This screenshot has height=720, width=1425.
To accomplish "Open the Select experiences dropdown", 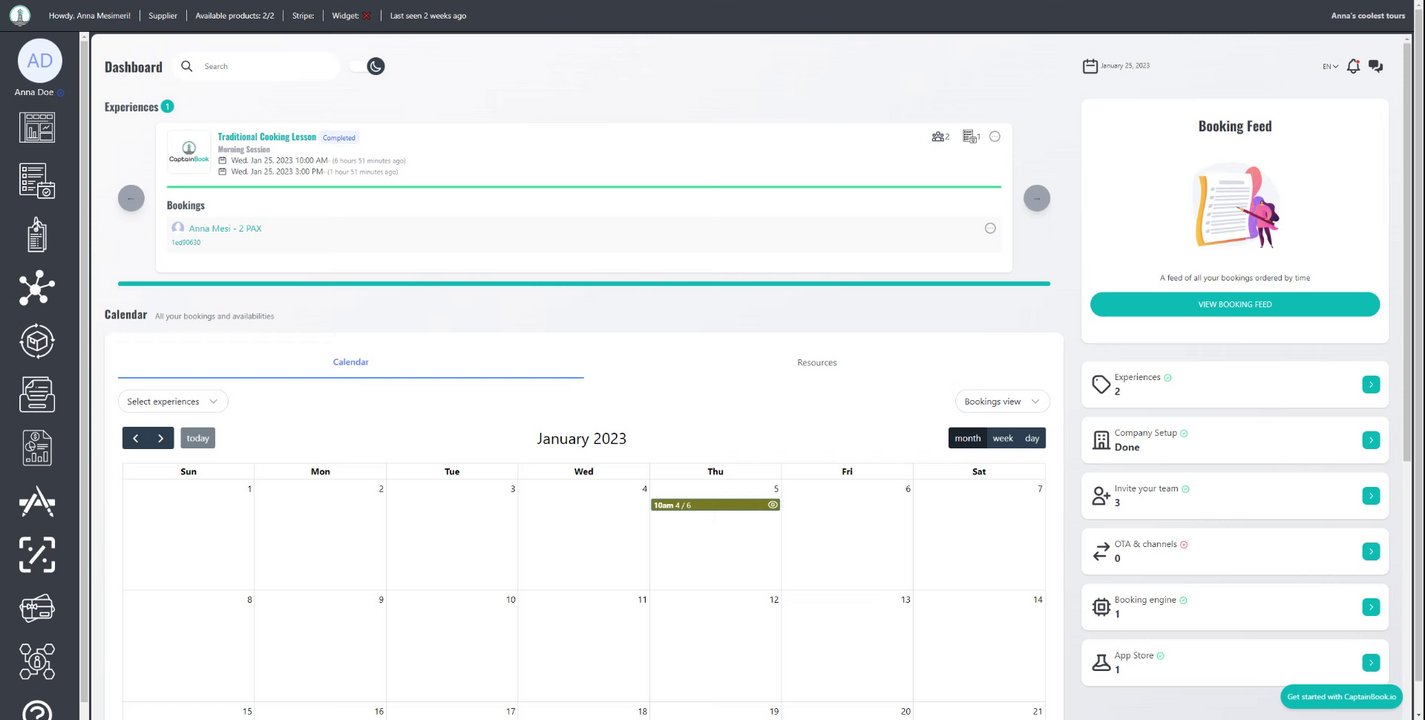I will [173, 401].
